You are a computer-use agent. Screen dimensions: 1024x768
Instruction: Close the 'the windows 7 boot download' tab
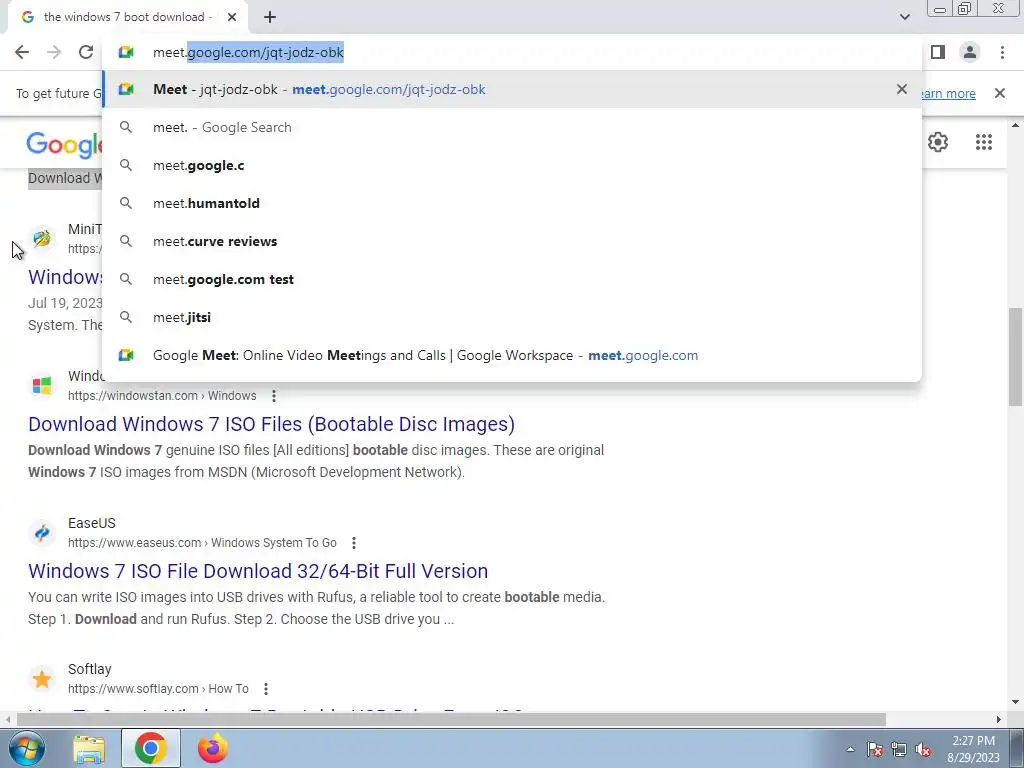click(232, 18)
